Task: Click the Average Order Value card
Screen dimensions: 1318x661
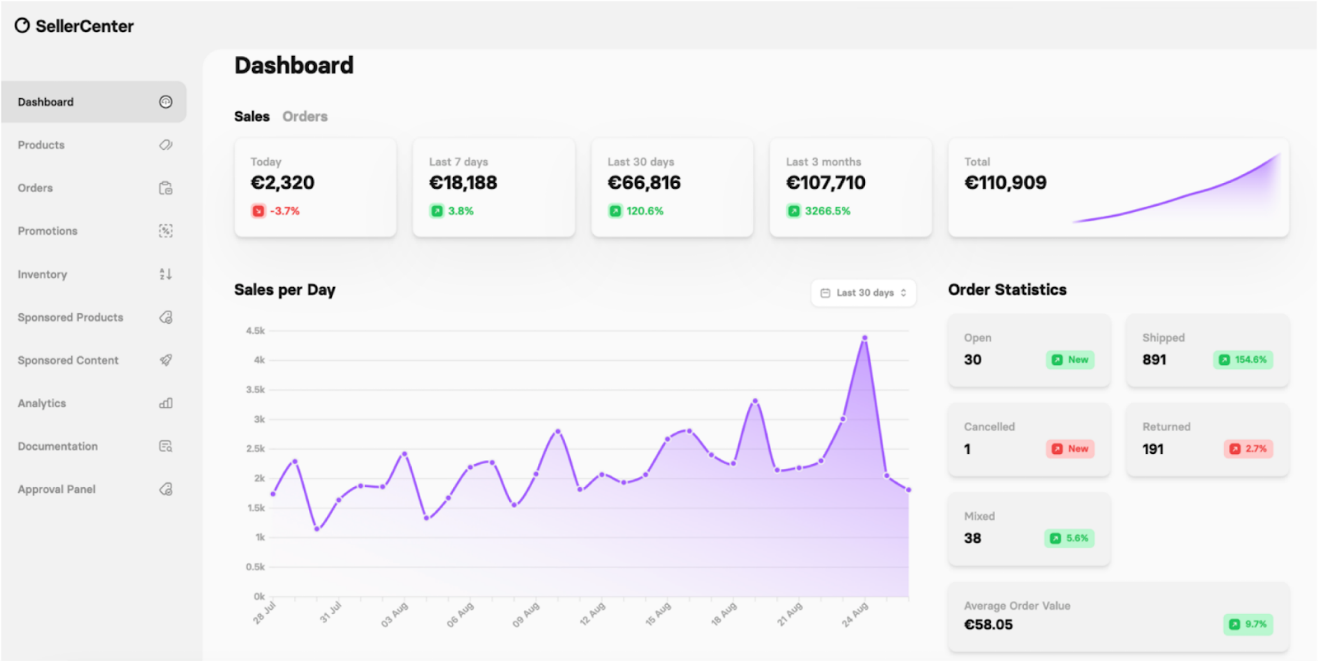Action: pos(1118,617)
